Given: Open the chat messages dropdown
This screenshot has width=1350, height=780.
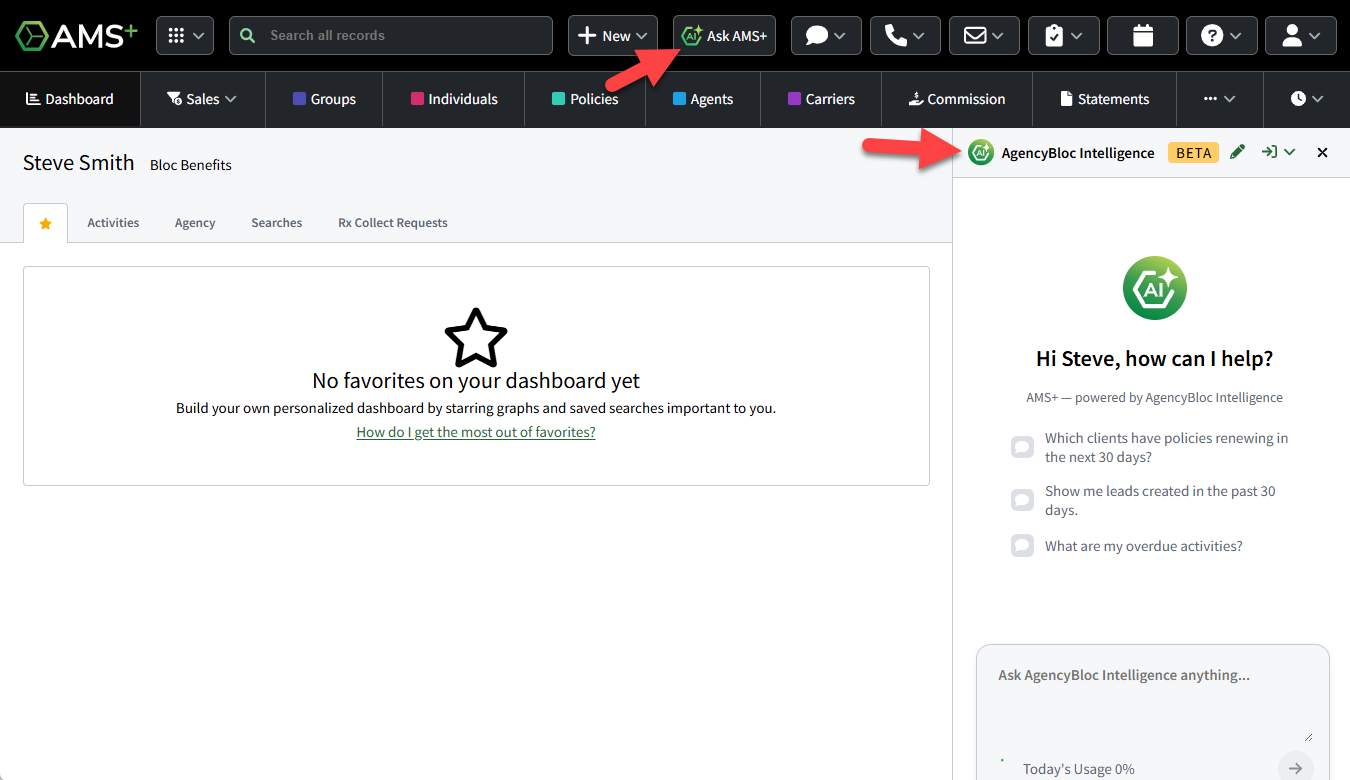Looking at the screenshot, I should click(x=826, y=35).
